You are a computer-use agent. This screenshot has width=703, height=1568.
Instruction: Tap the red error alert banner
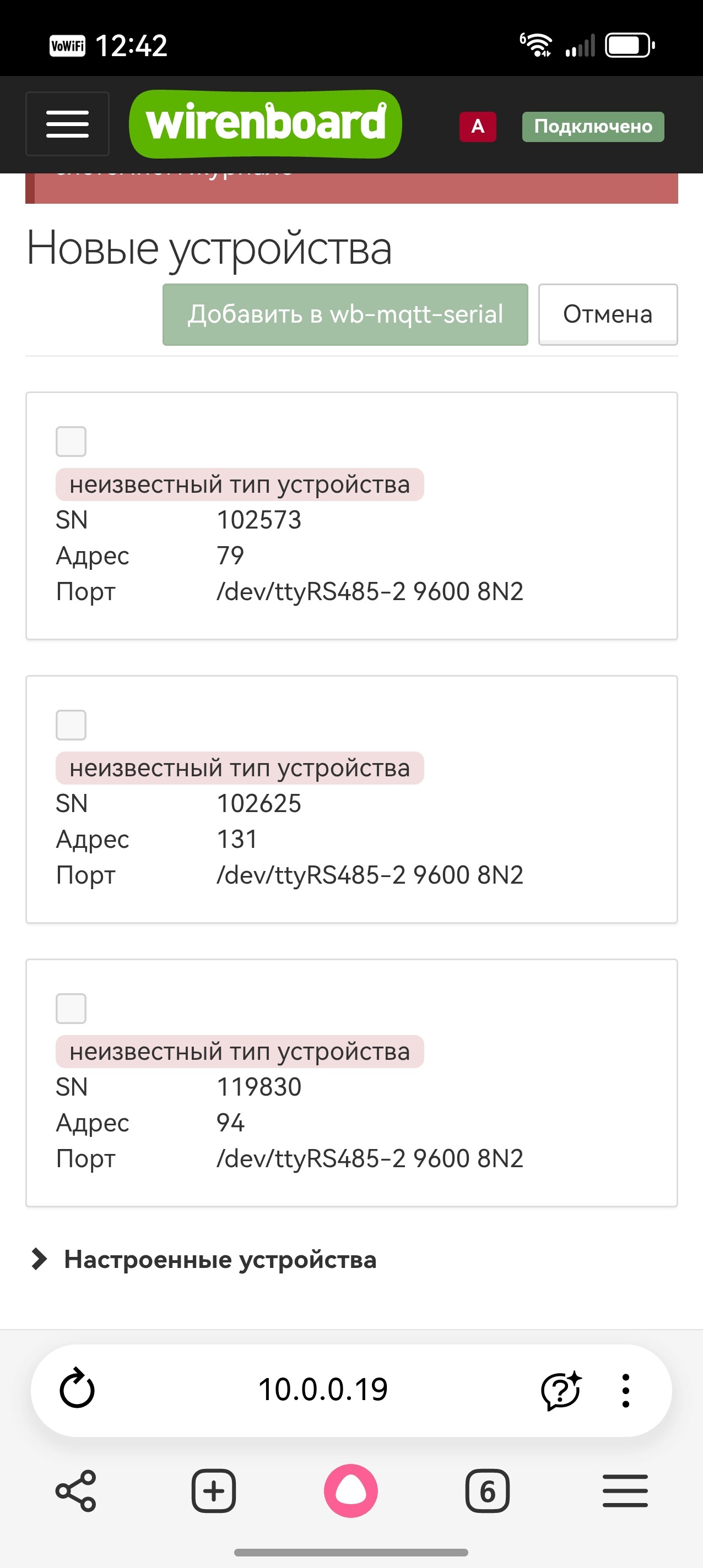[351, 188]
